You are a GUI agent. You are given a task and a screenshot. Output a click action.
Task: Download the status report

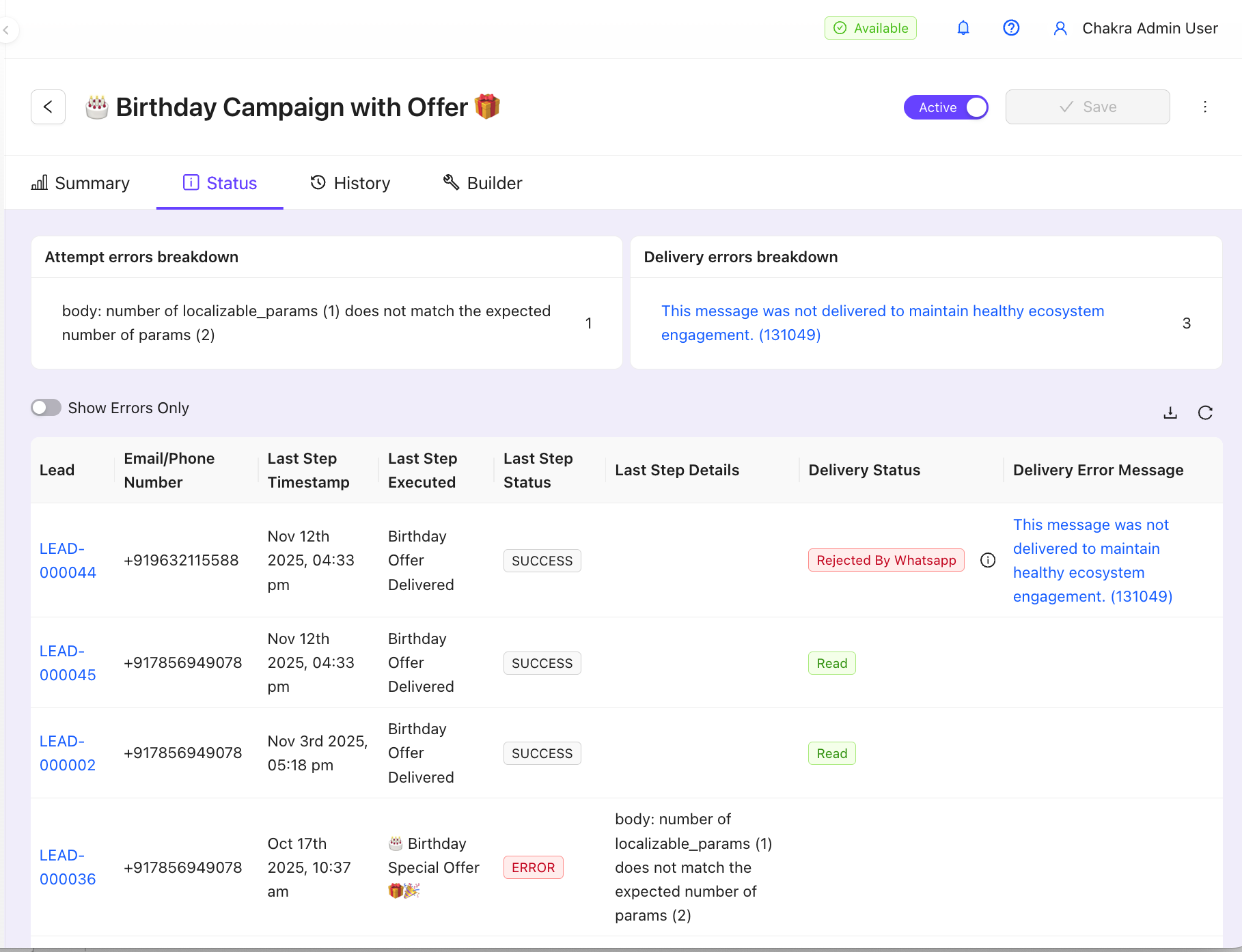(x=1170, y=412)
